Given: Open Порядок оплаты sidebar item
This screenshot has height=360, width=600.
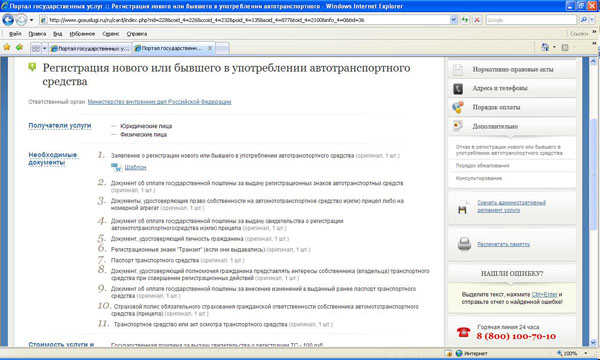Looking at the screenshot, I should [512, 107].
